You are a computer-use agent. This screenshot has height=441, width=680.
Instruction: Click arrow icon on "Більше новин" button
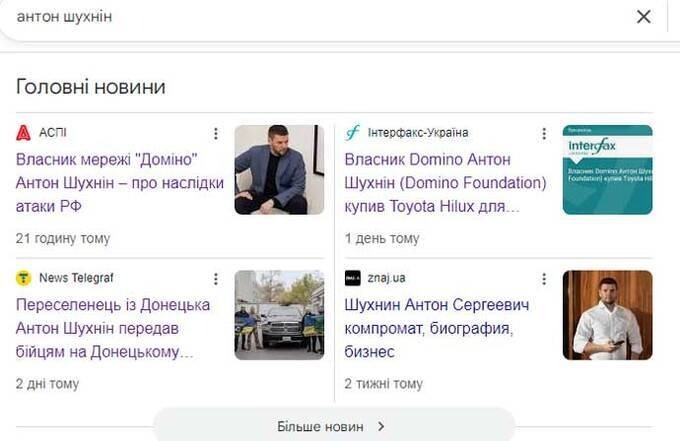(381, 426)
